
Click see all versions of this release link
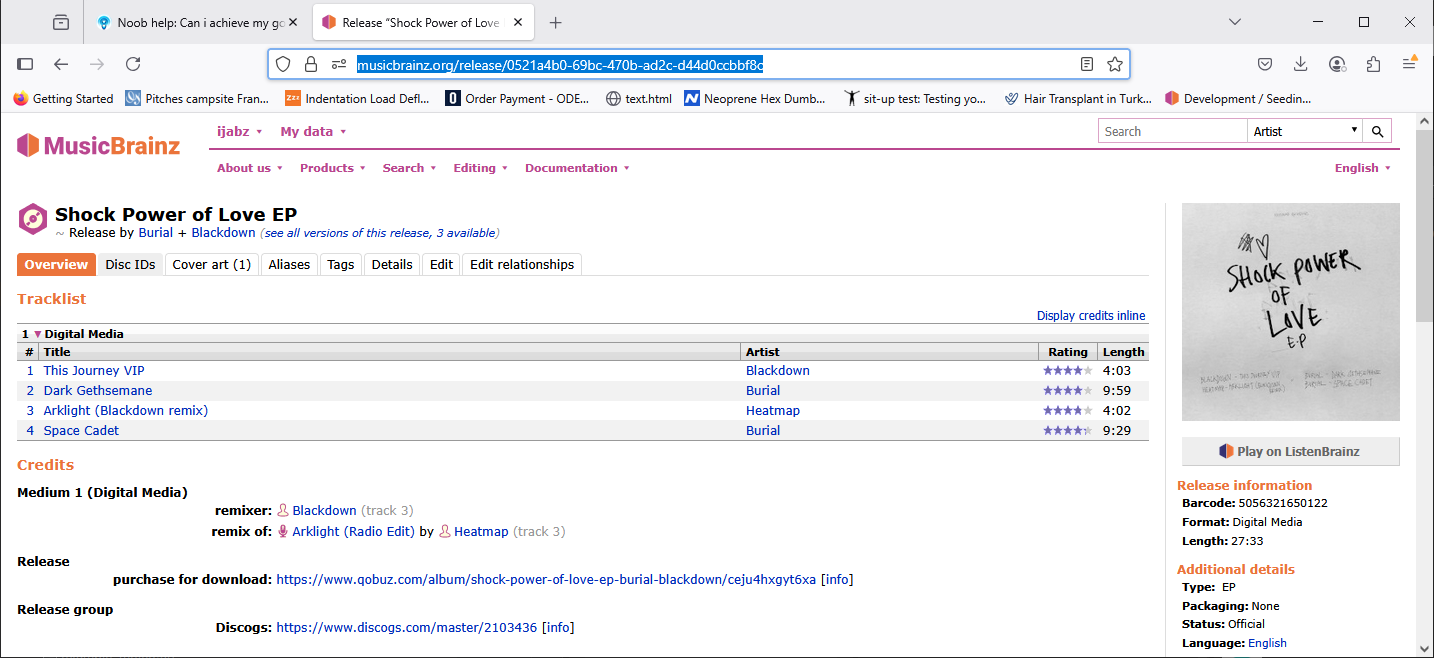point(379,233)
